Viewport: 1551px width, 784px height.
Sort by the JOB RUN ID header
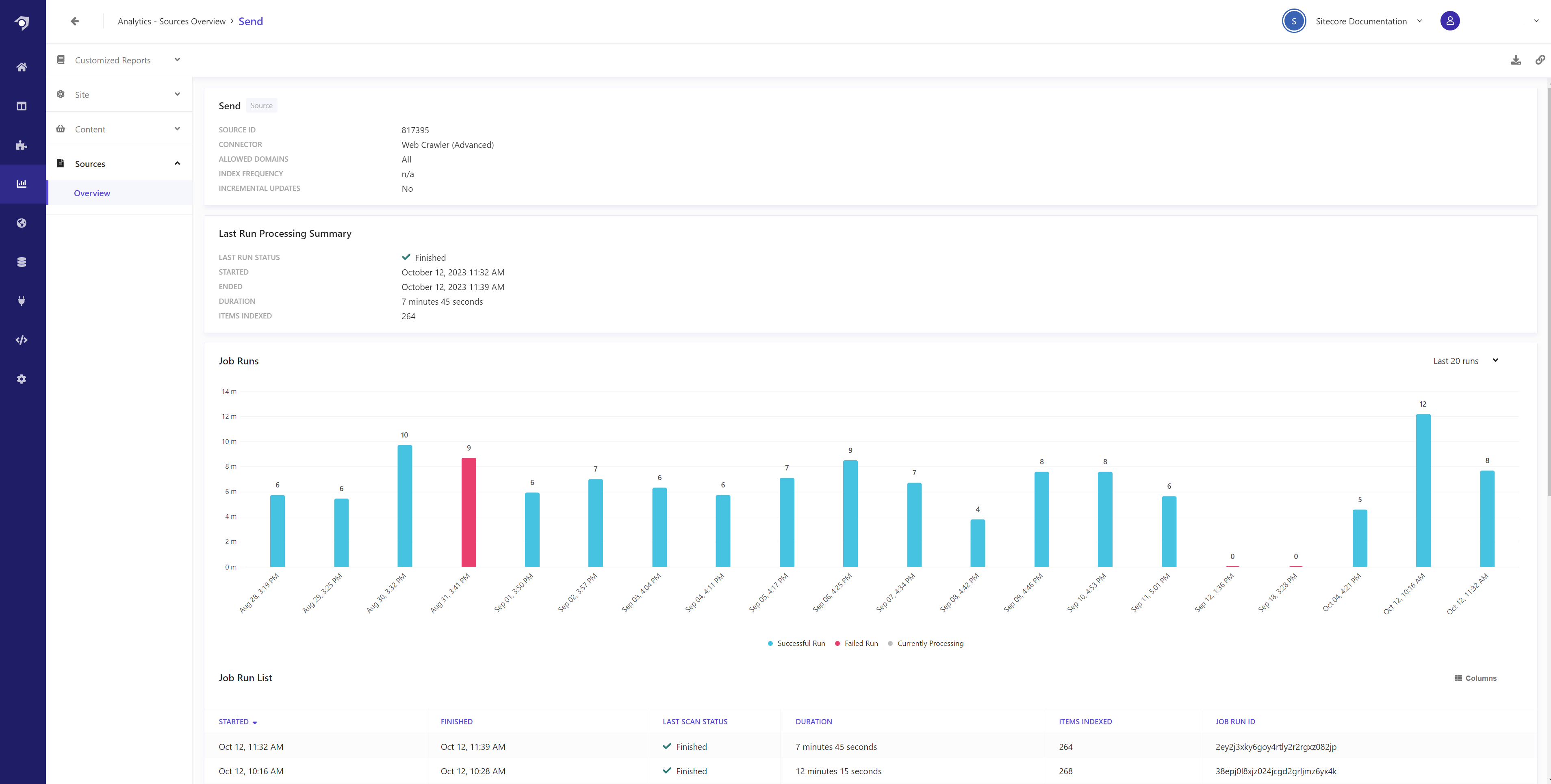pyautogui.click(x=1235, y=722)
